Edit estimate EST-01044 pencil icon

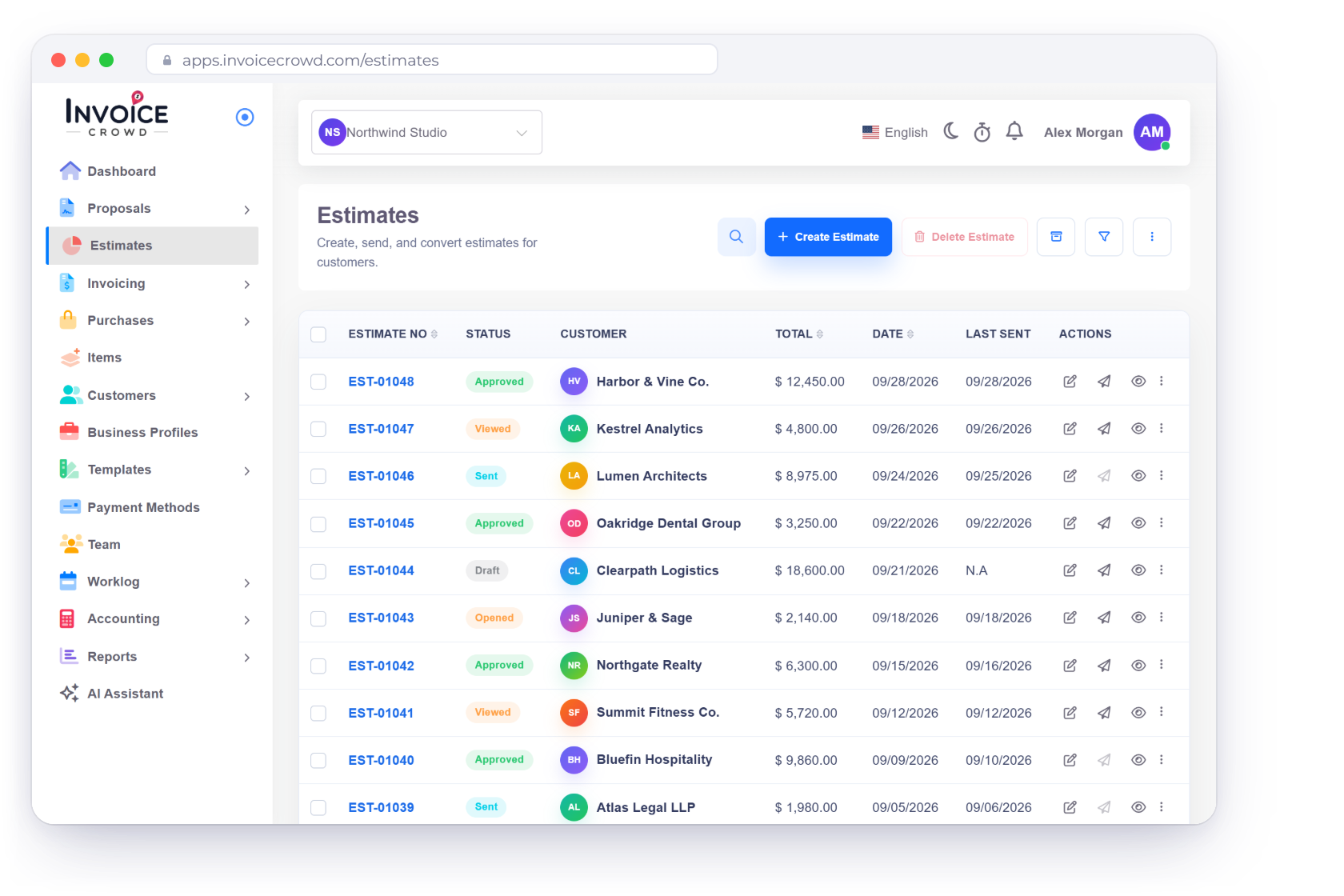click(x=1070, y=570)
